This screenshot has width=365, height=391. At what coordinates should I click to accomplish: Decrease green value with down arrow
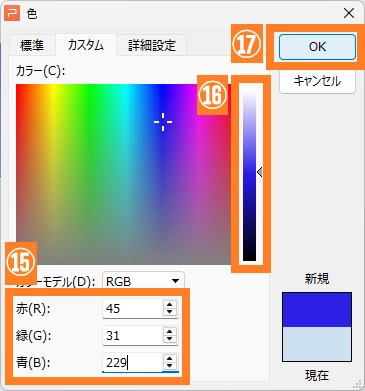[x=170, y=339]
